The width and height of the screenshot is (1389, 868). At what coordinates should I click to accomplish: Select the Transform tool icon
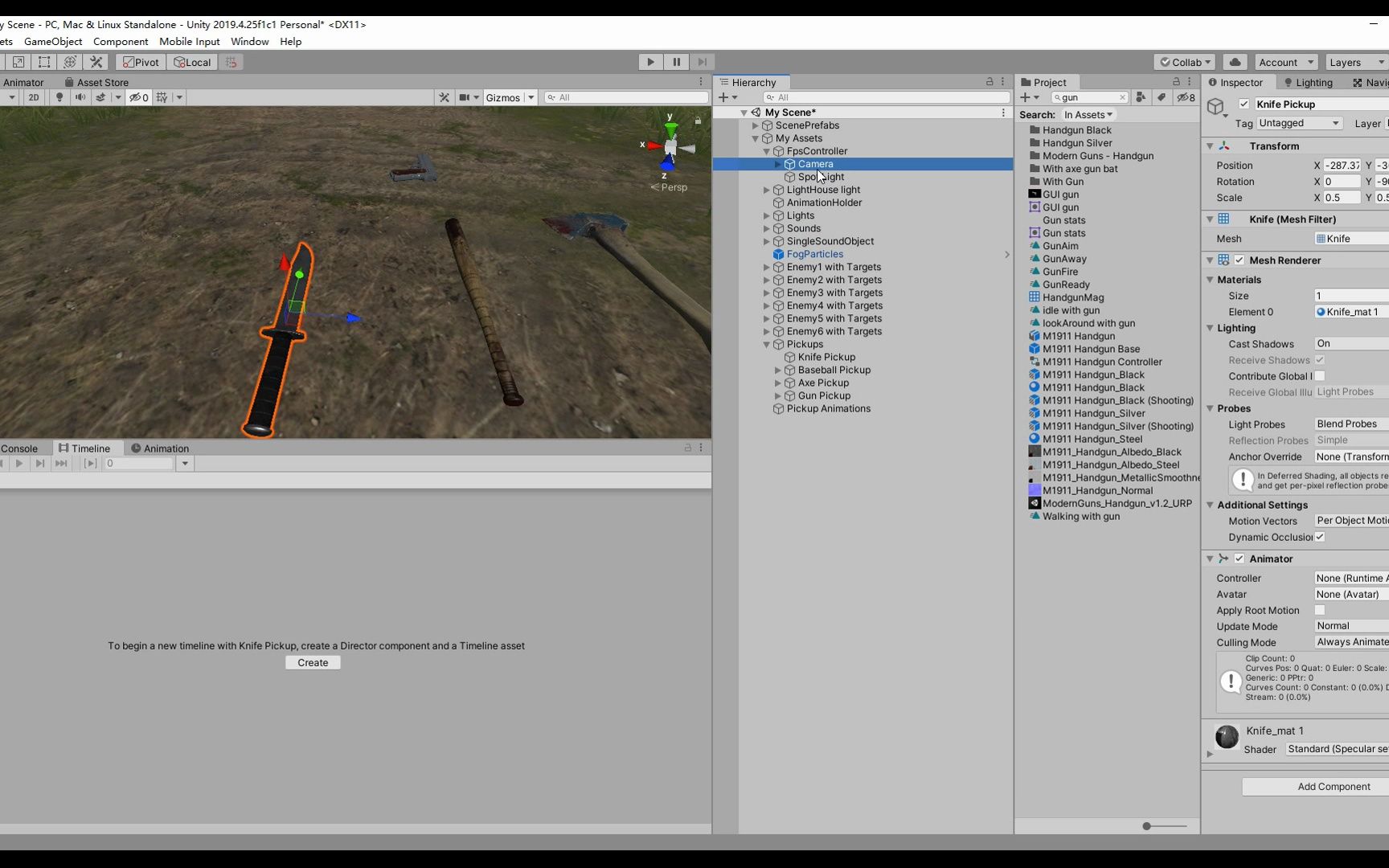click(x=70, y=62)
